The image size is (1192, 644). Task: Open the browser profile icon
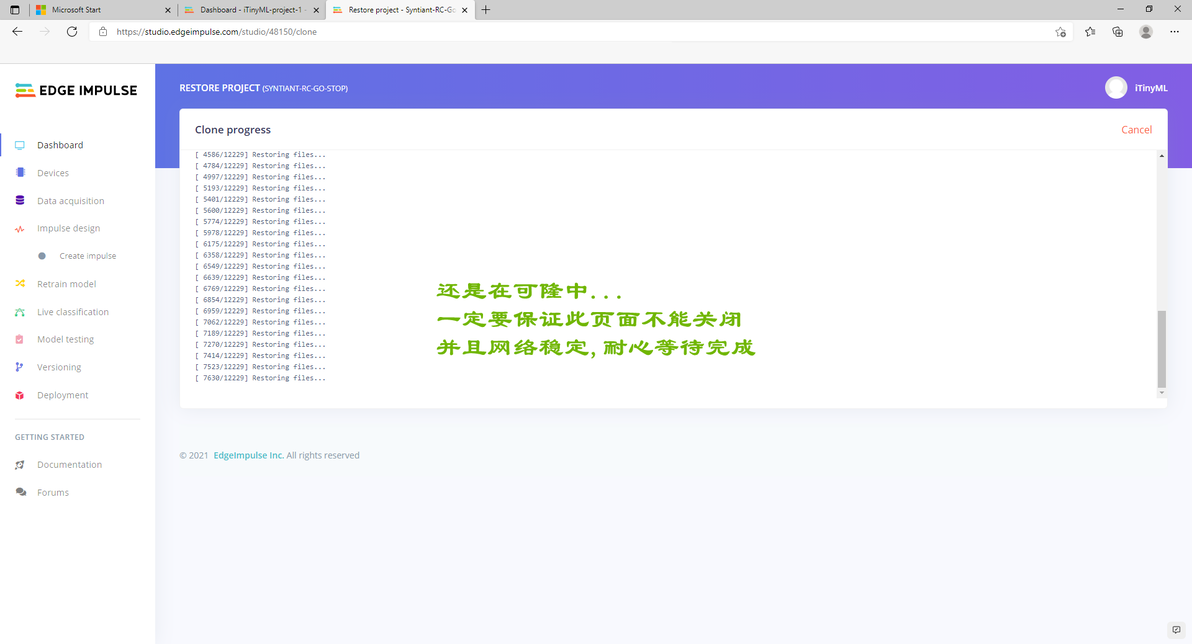point(1146,32)
